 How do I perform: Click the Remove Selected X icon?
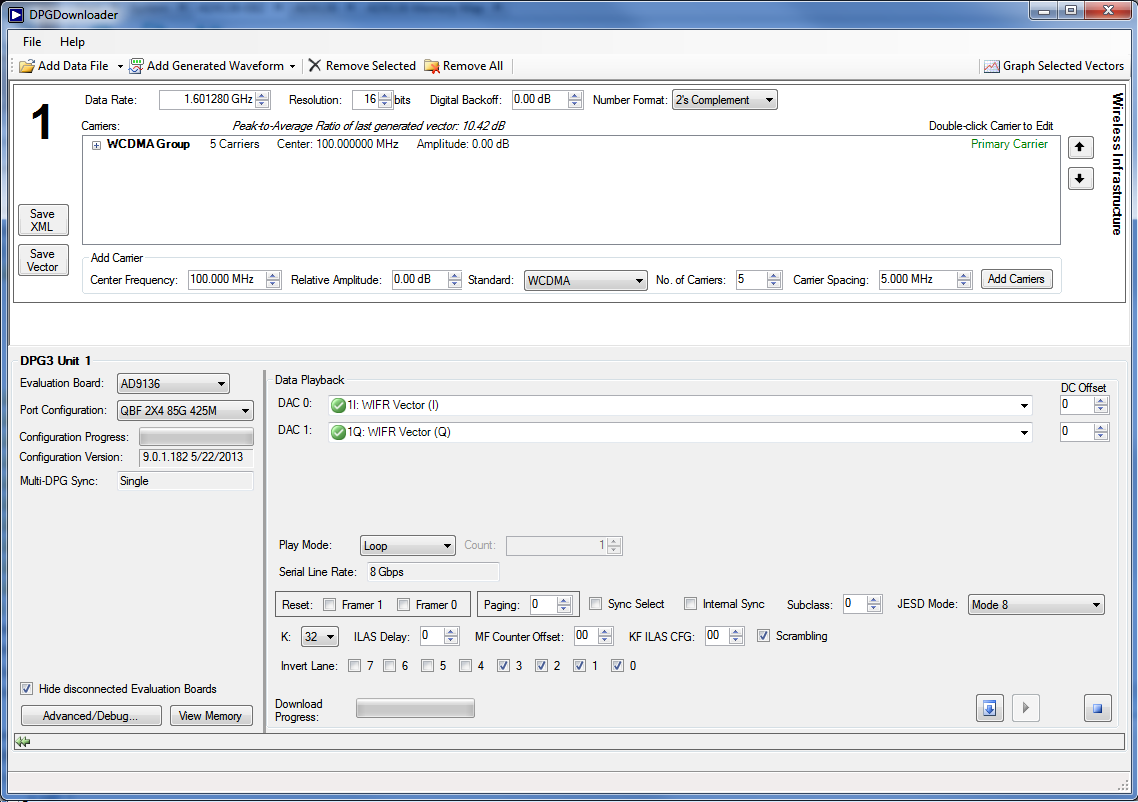pos(315,66)
